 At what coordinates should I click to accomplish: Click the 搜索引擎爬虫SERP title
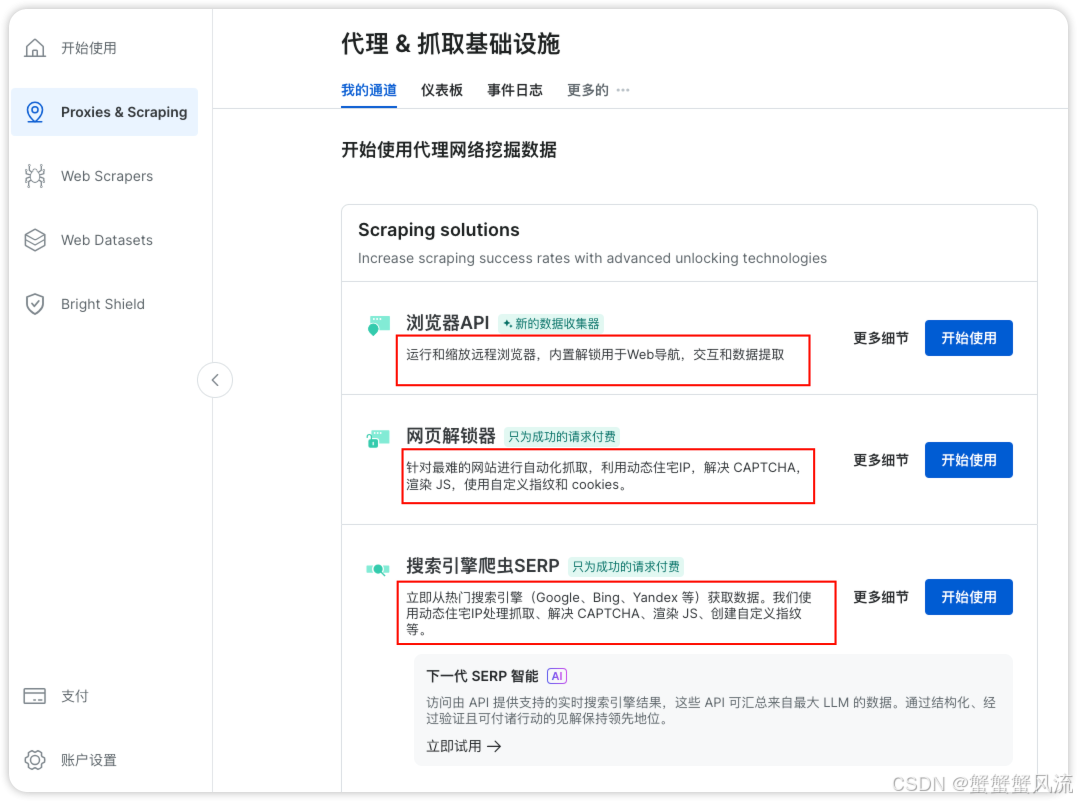coord(483,566)
